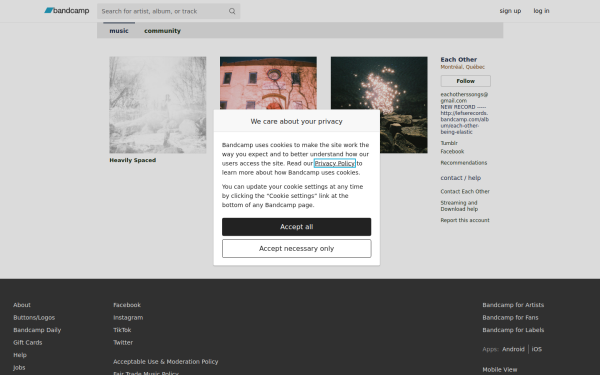Open Acceptable Use & Moderation Policy

pos(166,362)
